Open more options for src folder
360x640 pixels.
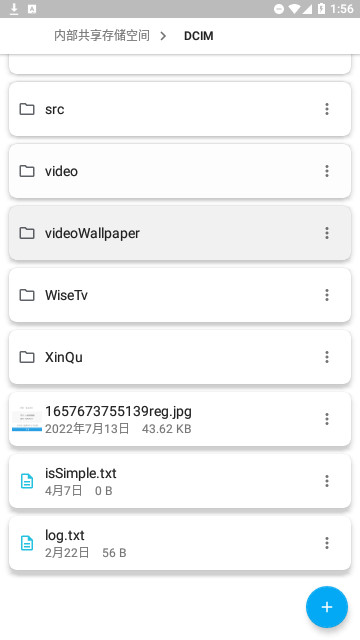(x=327, y=109)
